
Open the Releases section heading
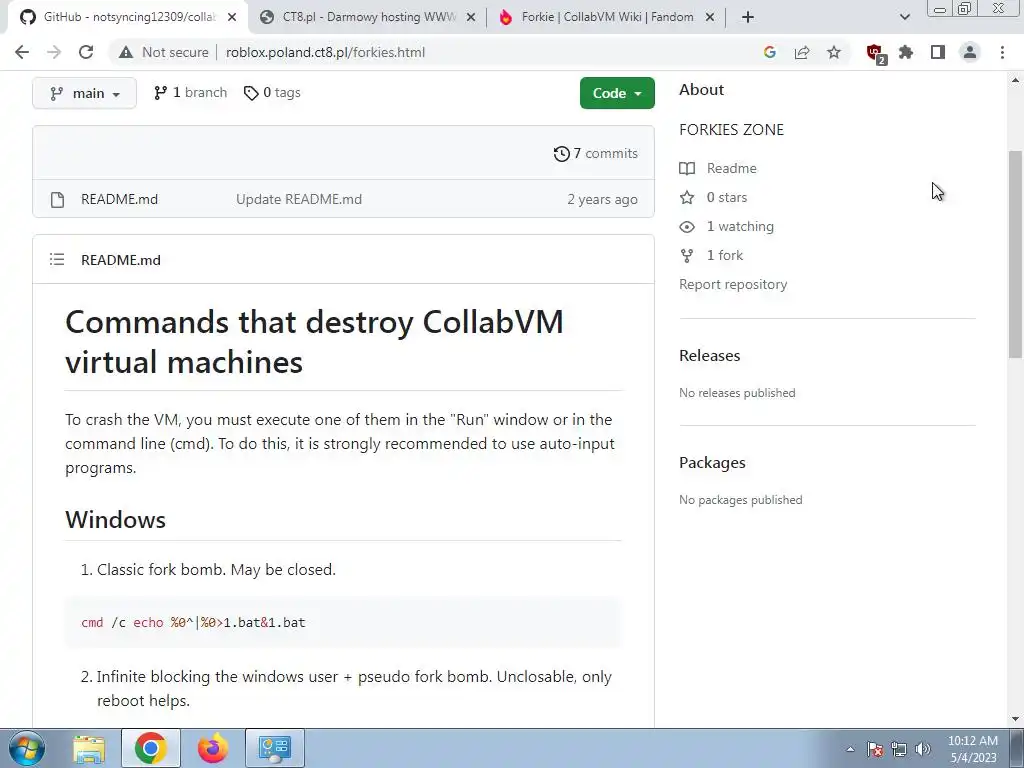coord(709,356)
